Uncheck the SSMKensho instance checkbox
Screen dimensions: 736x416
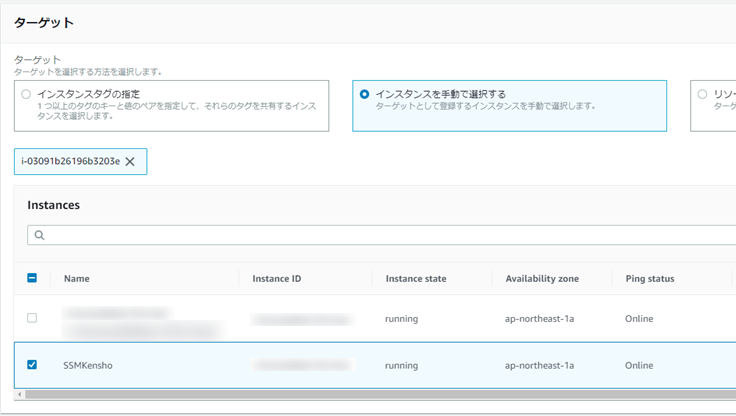[32, 365]
